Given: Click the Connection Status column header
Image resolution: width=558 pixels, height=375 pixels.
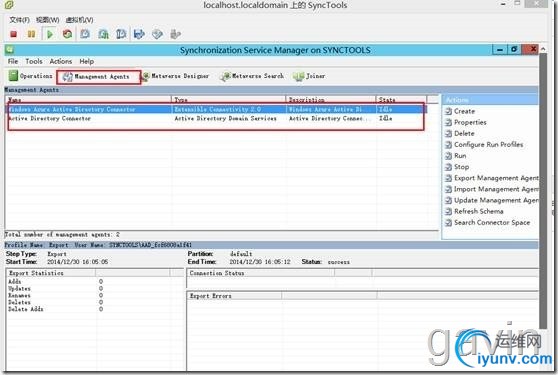Looking at the screenshot, I should click(x=261, y=273).
